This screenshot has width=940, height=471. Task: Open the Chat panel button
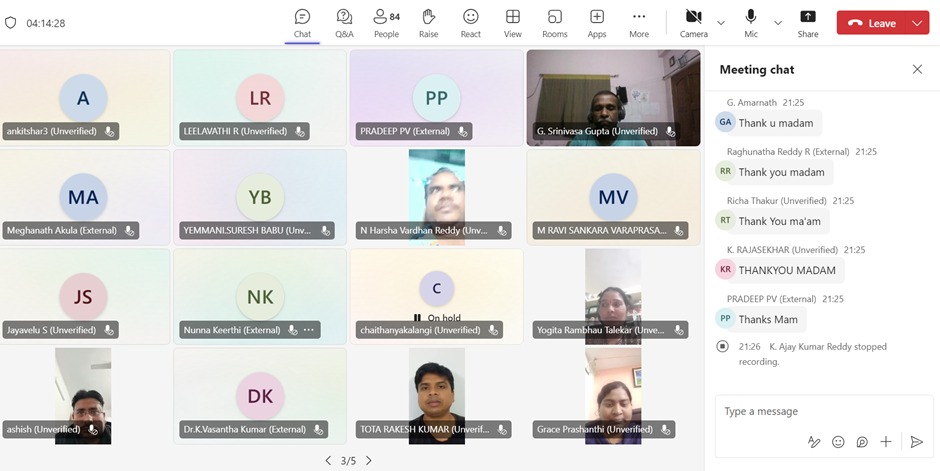coord(302,23)
